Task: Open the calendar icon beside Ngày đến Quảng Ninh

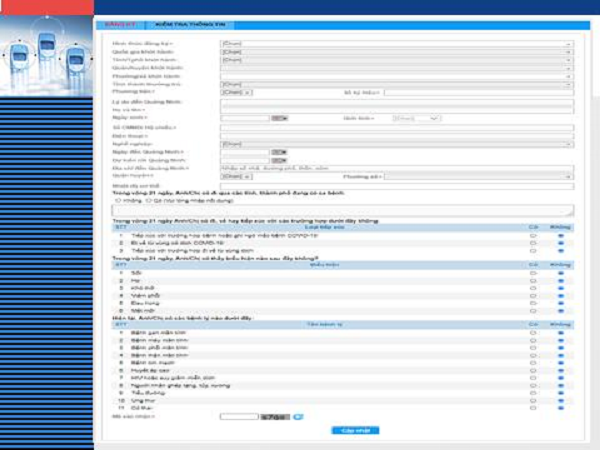Action: [280, 152]
